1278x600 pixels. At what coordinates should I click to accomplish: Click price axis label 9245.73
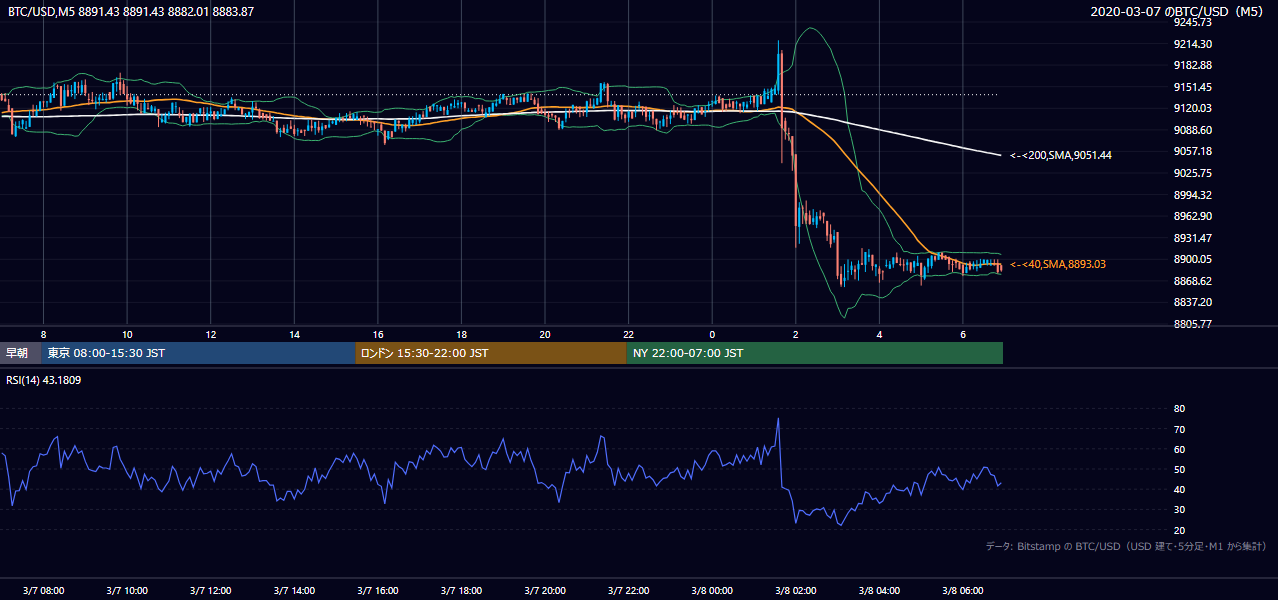[x=1192, y=22]
